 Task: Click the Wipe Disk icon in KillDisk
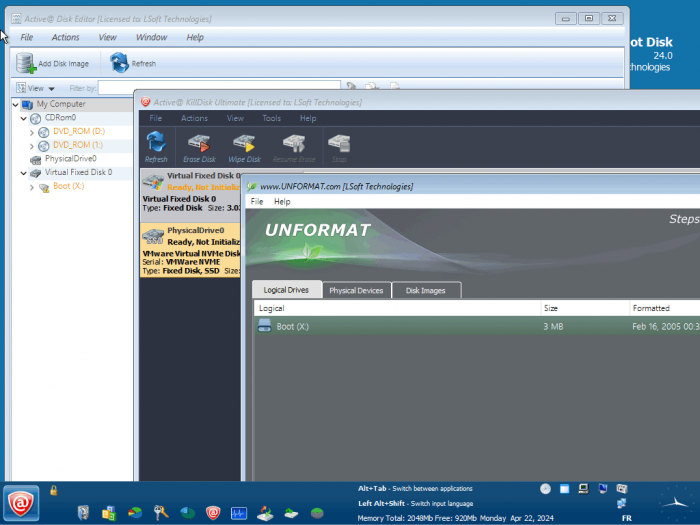click(245, 146)
